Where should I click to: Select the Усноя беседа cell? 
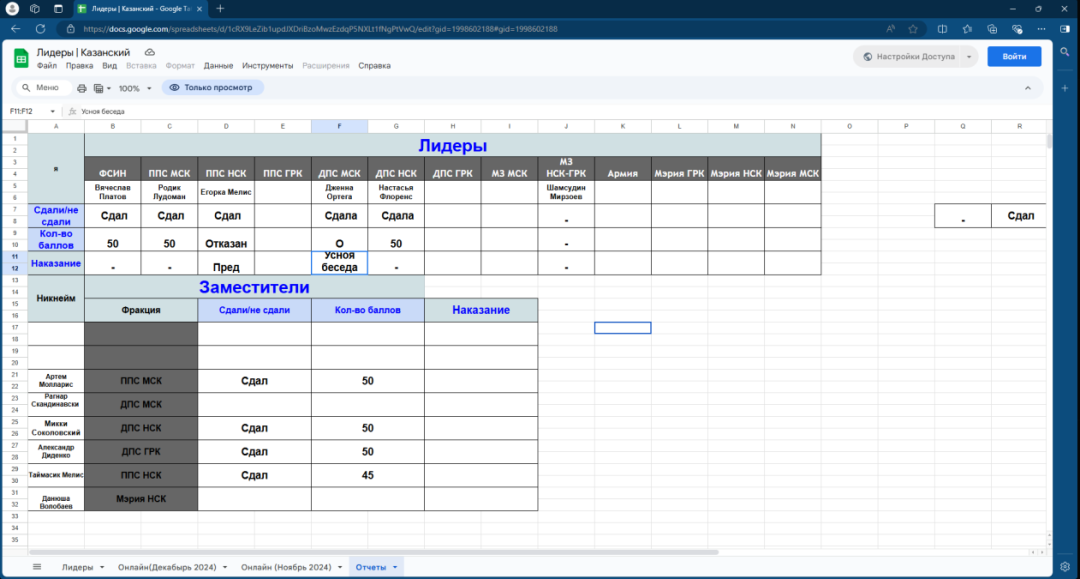point(340,262)
